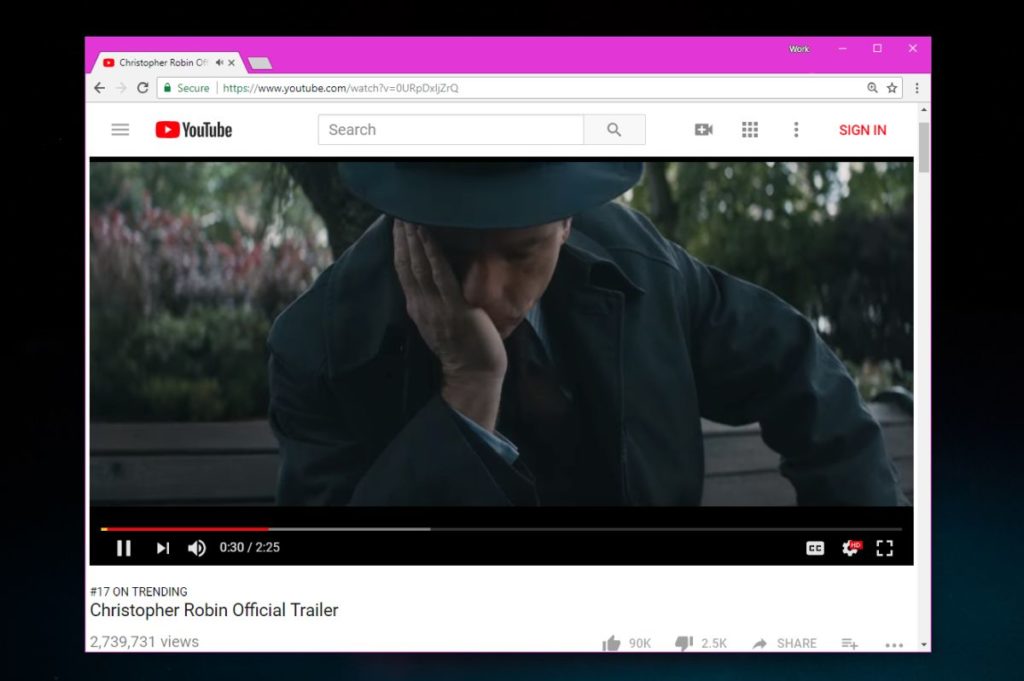Dislike the video with thumbs down
Viewport: 1024px width, 681px height.
(x=685, y=643)
